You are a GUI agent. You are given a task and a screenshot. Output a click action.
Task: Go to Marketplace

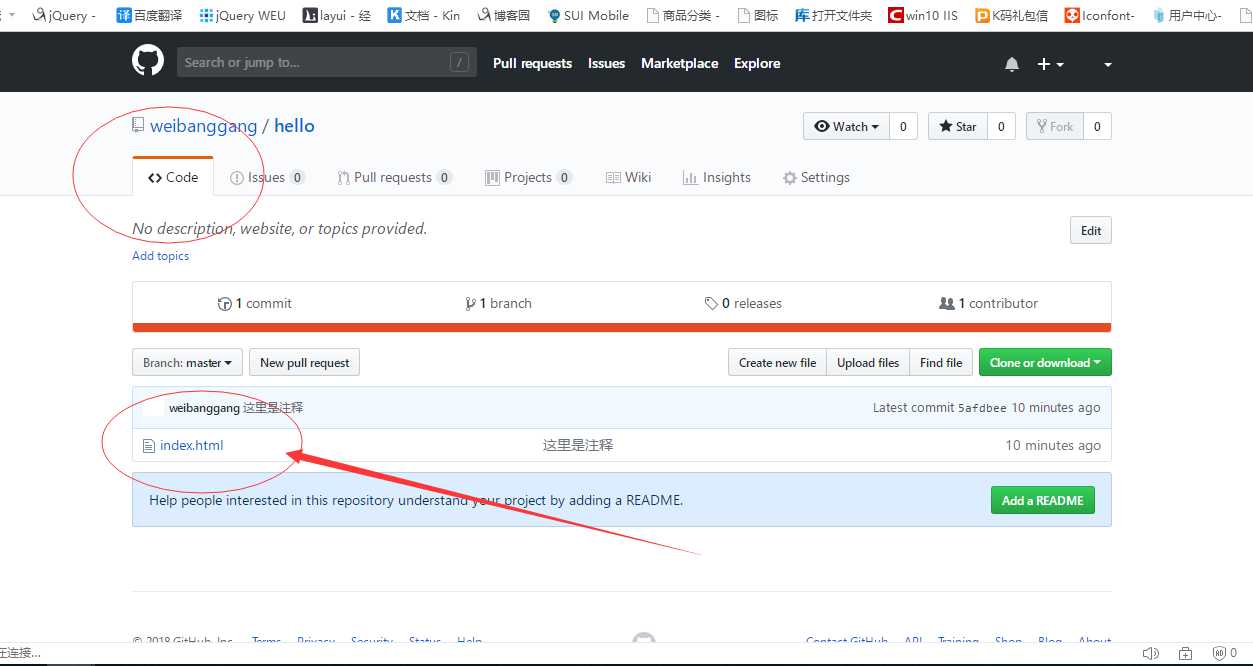click(x=679, y=63)
